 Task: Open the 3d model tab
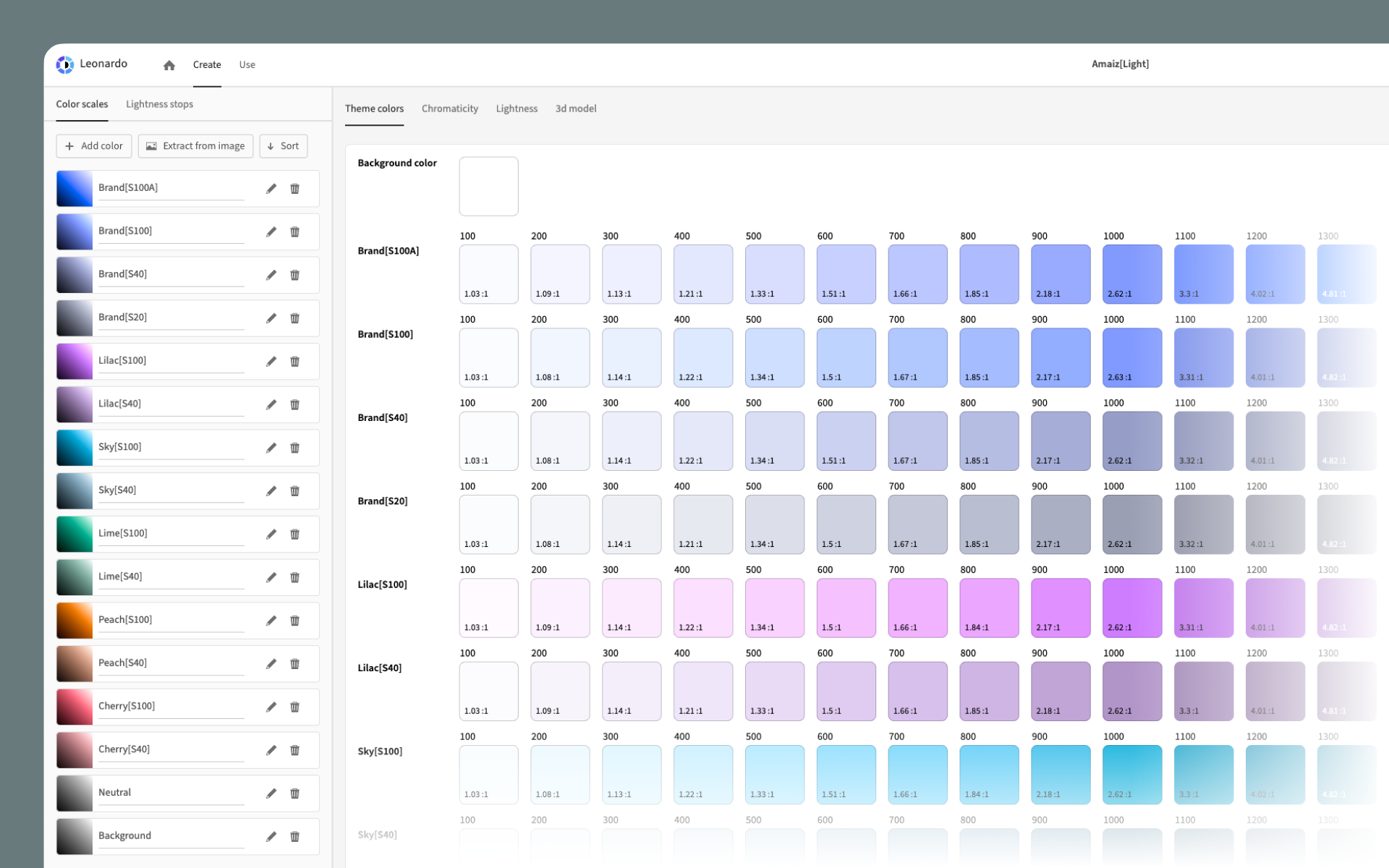(x=576, y=109)
